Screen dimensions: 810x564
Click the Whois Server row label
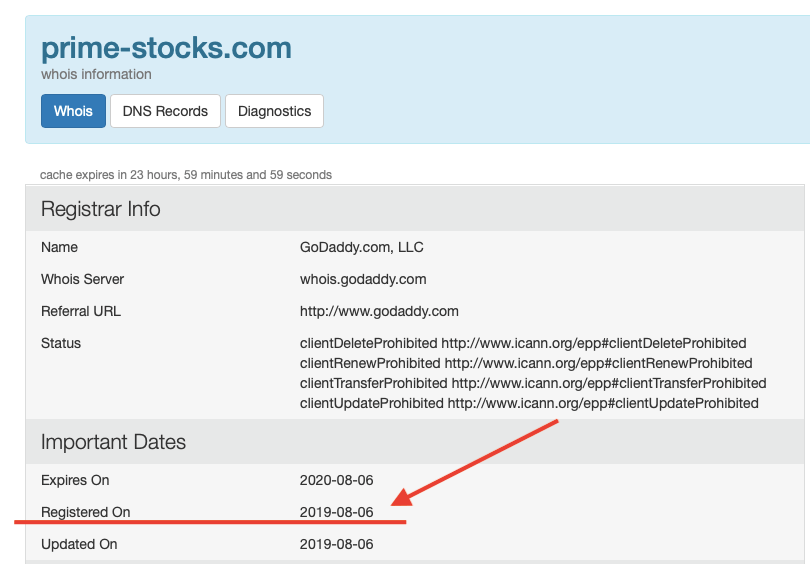pos(83,279)
